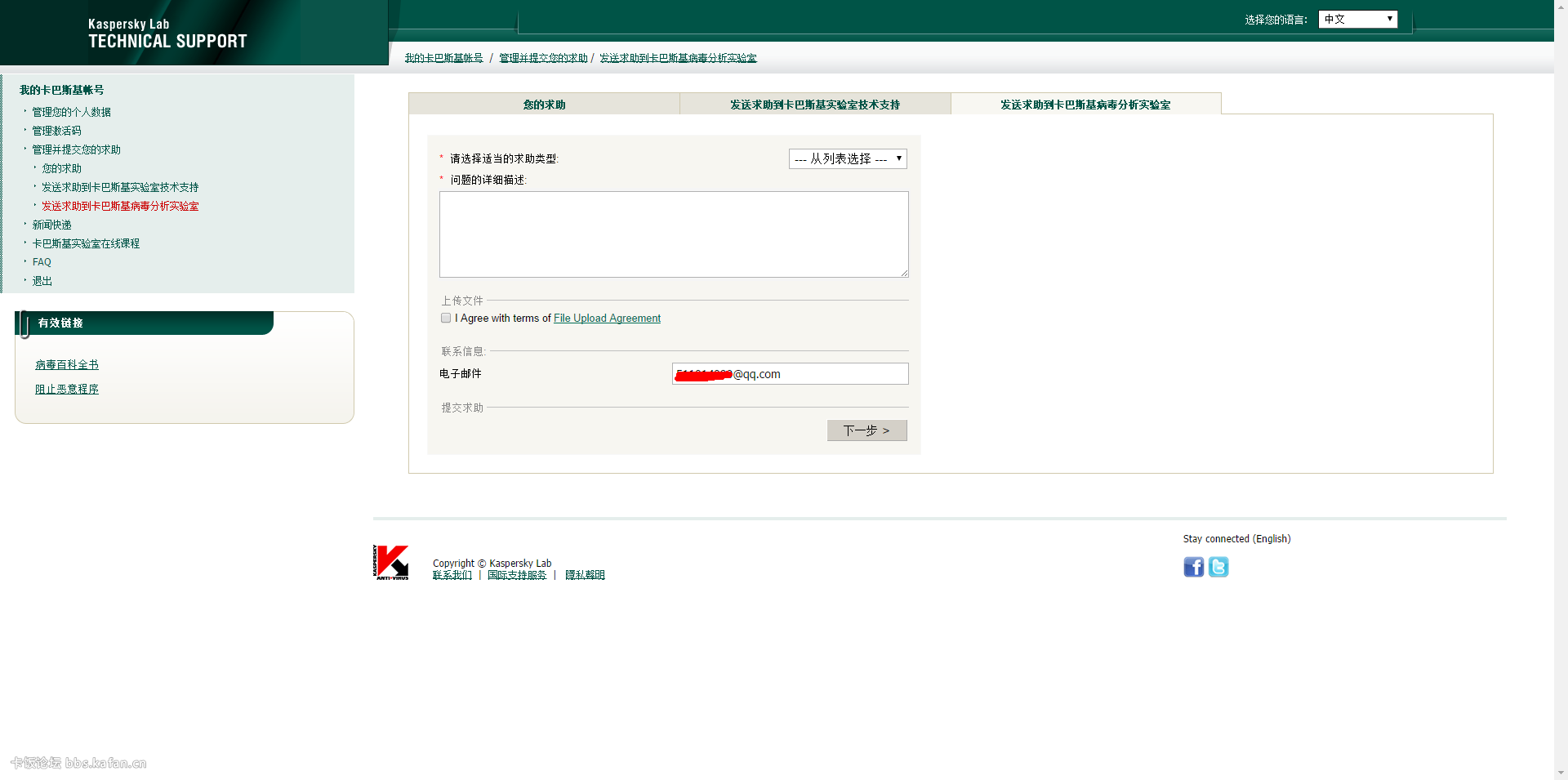Click inside the 问题的详细描述 text area
Image resolution: width=1568 pixels, height=780 pixels.
[674, 234]
